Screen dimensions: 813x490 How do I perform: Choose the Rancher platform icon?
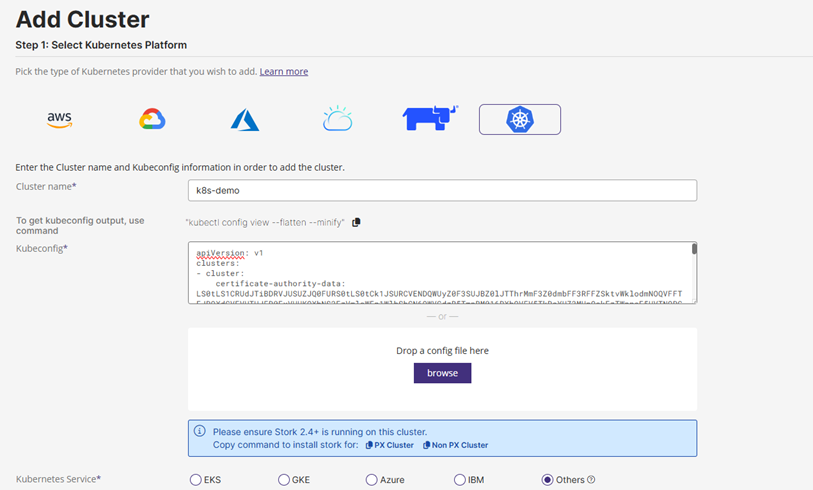point(430,118)
